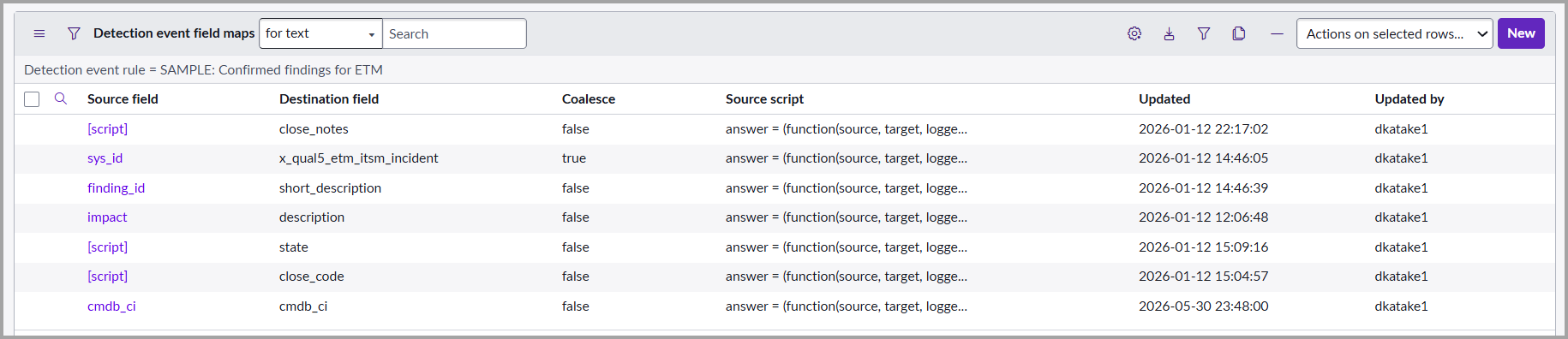Open the finding_id source field link
This screenshot has width=1568, height=339.
click(116, 188)
